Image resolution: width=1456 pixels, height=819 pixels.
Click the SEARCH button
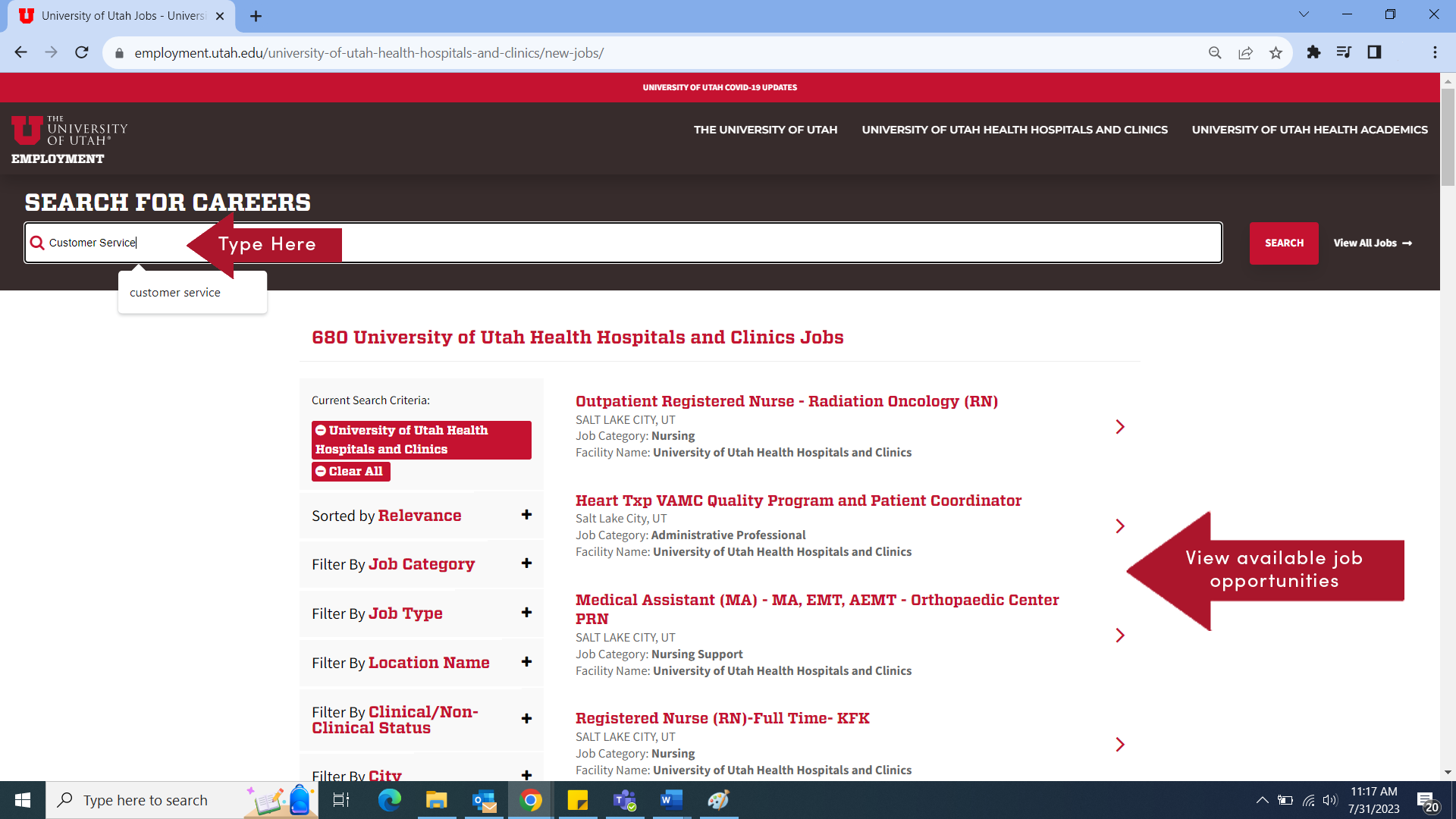click(x=1283, y=243)
